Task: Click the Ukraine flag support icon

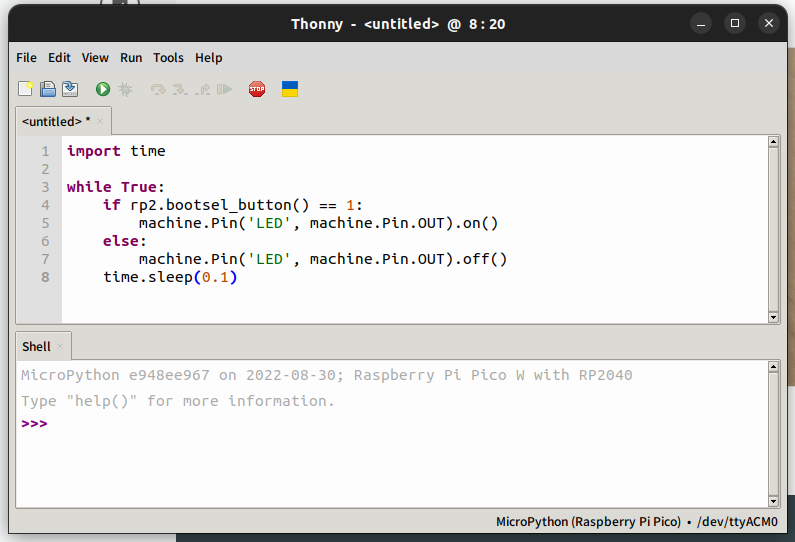Action: click(x=290, y=89)
